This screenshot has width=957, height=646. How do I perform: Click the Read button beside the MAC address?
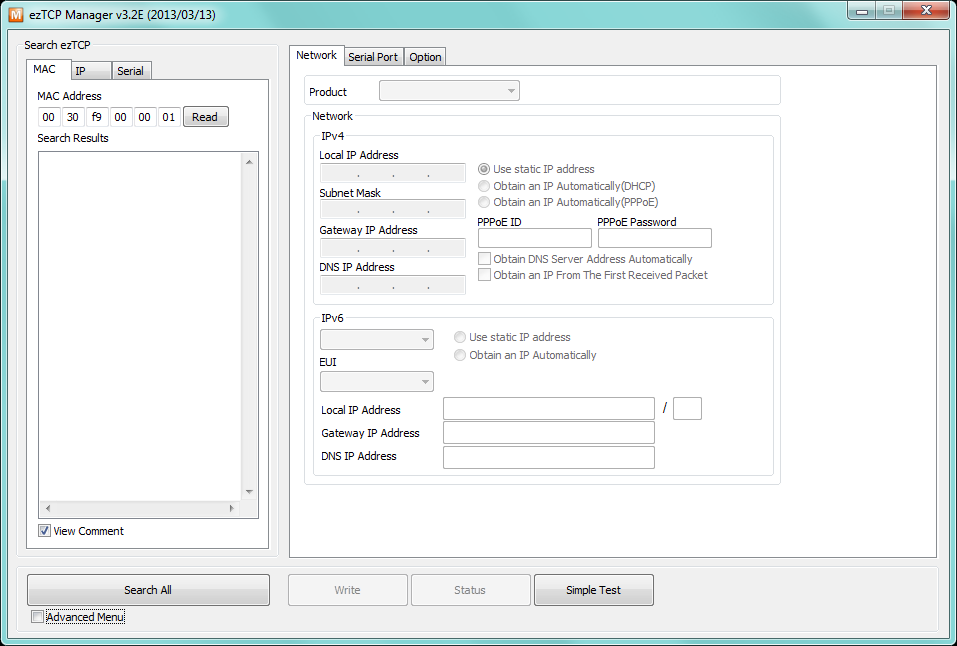tap(206, 117)
